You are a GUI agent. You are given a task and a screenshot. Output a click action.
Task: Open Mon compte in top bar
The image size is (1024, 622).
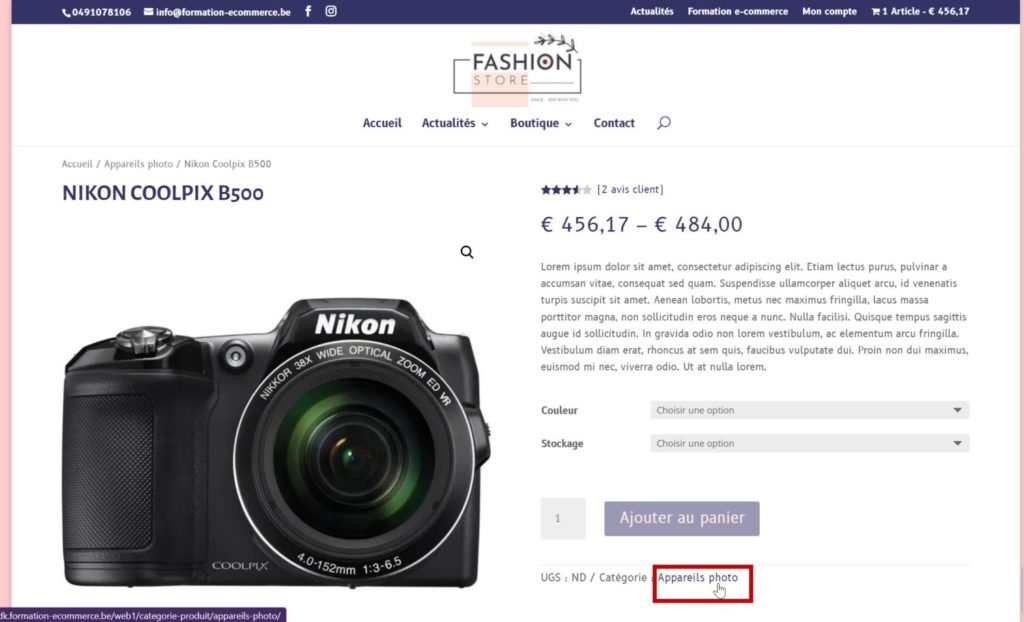coord(829,11)
